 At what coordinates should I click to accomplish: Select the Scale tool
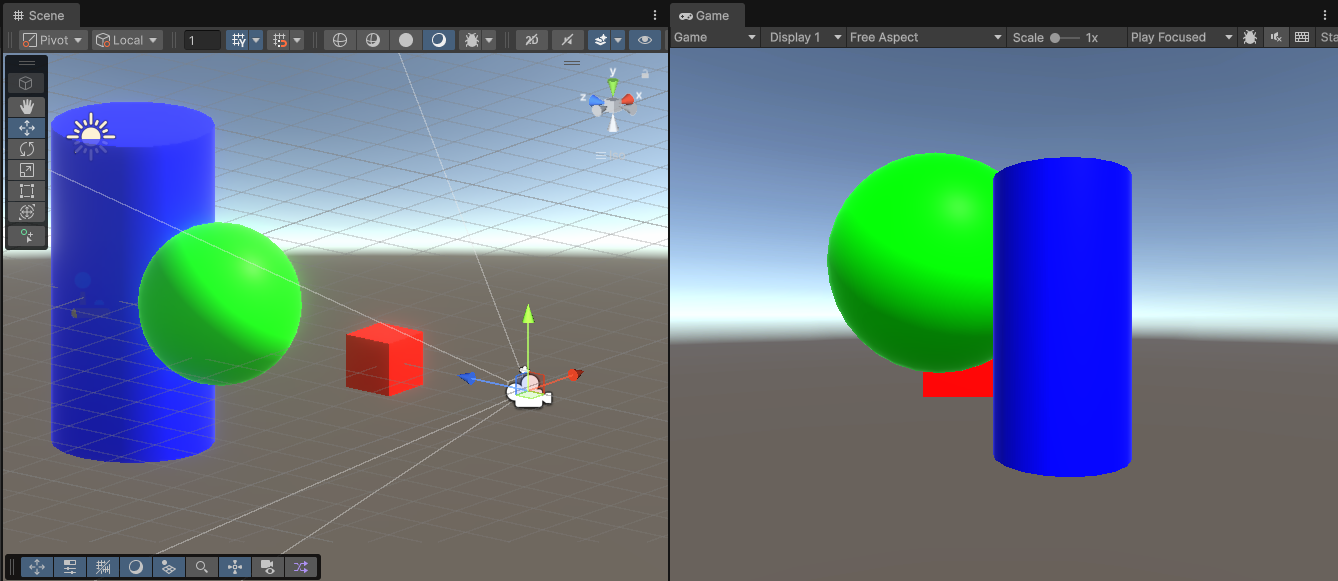coord(27,170)
